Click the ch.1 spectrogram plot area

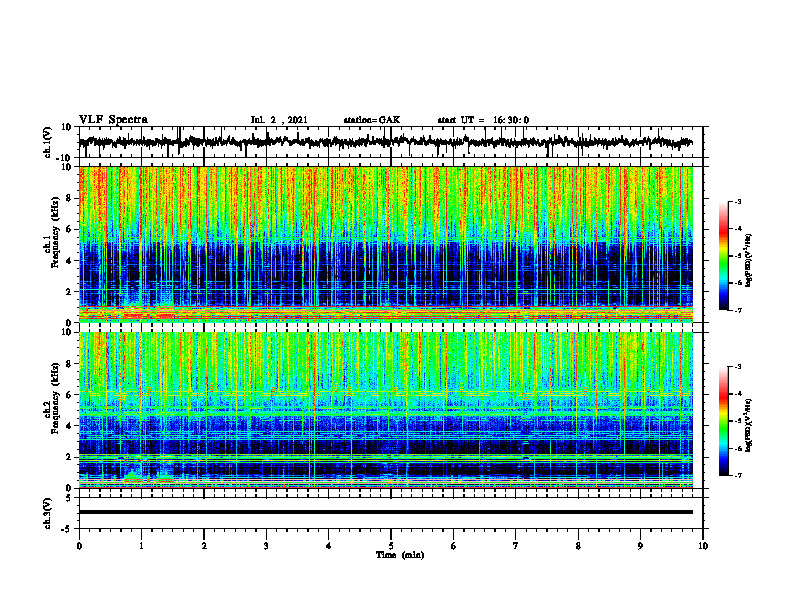click(x=386, y=244)
